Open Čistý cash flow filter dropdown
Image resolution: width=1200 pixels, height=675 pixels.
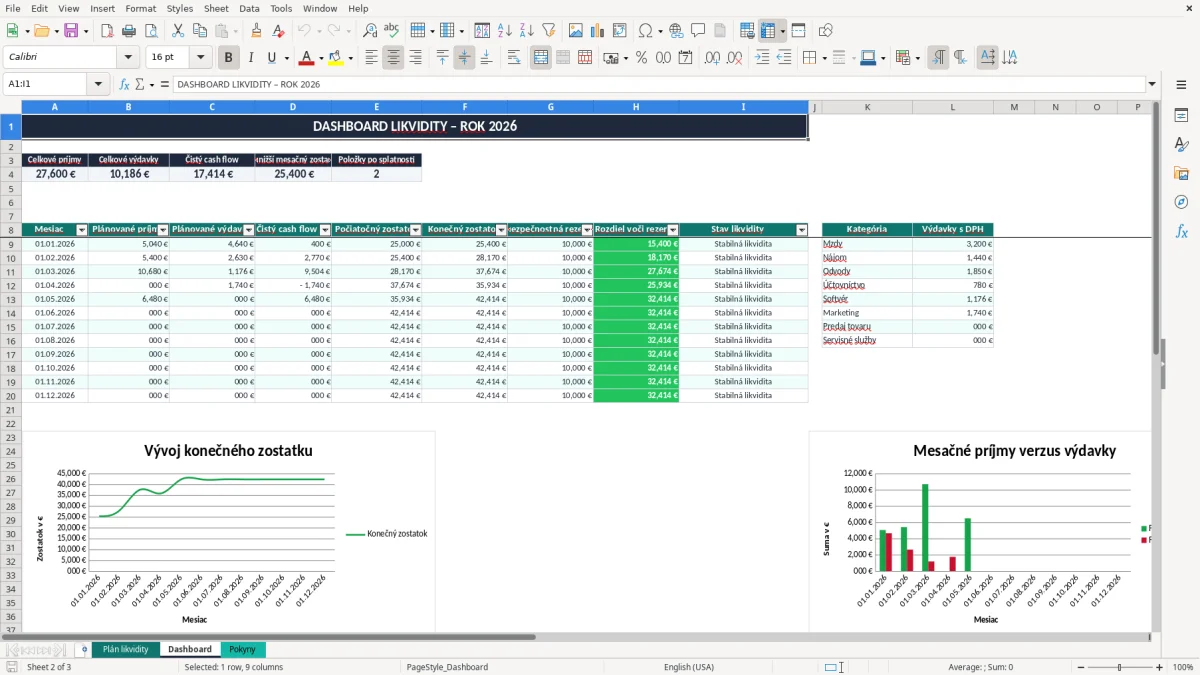325,230
